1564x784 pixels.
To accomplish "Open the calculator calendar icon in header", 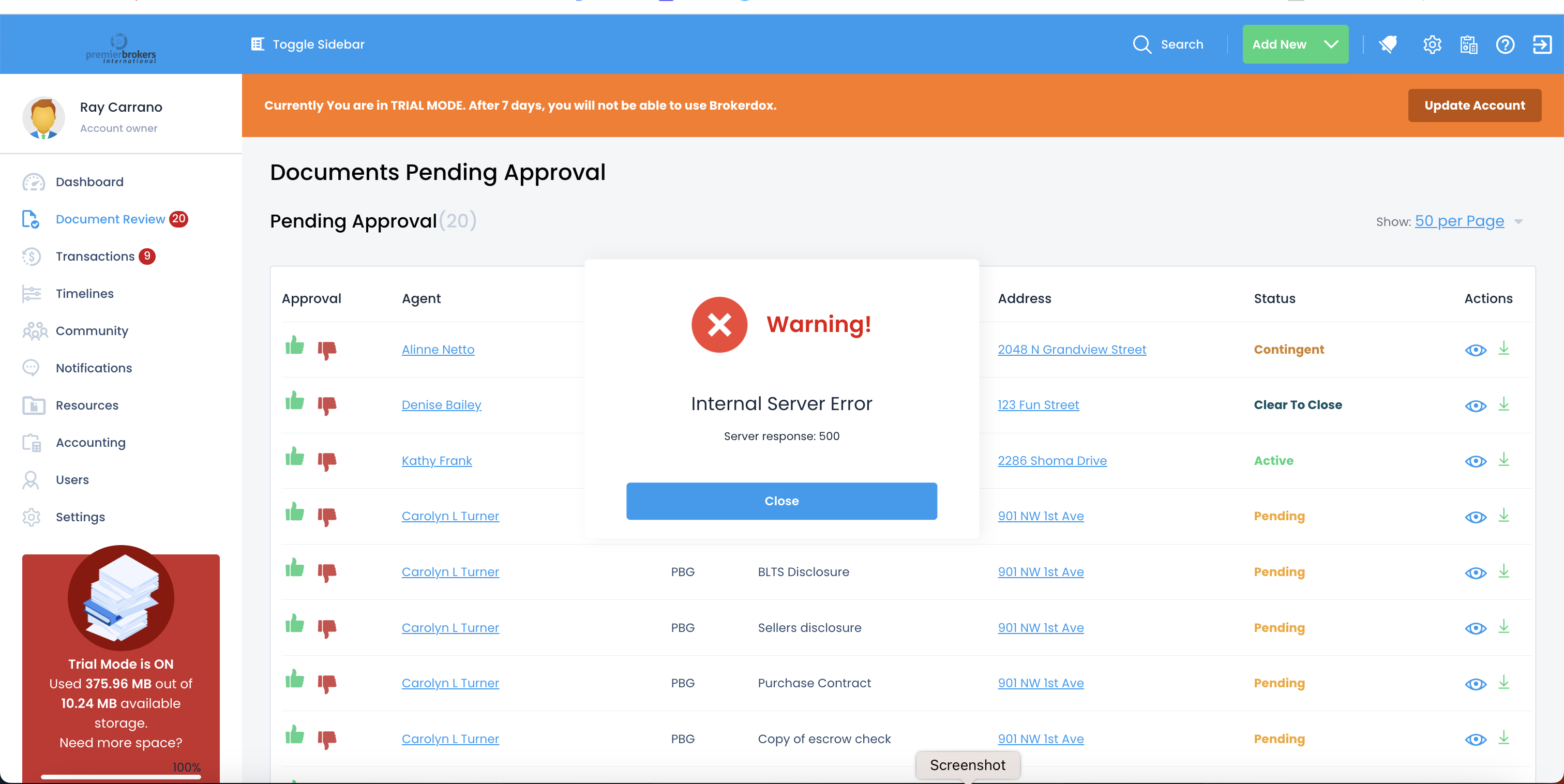I will click(x=1468, y=44).
